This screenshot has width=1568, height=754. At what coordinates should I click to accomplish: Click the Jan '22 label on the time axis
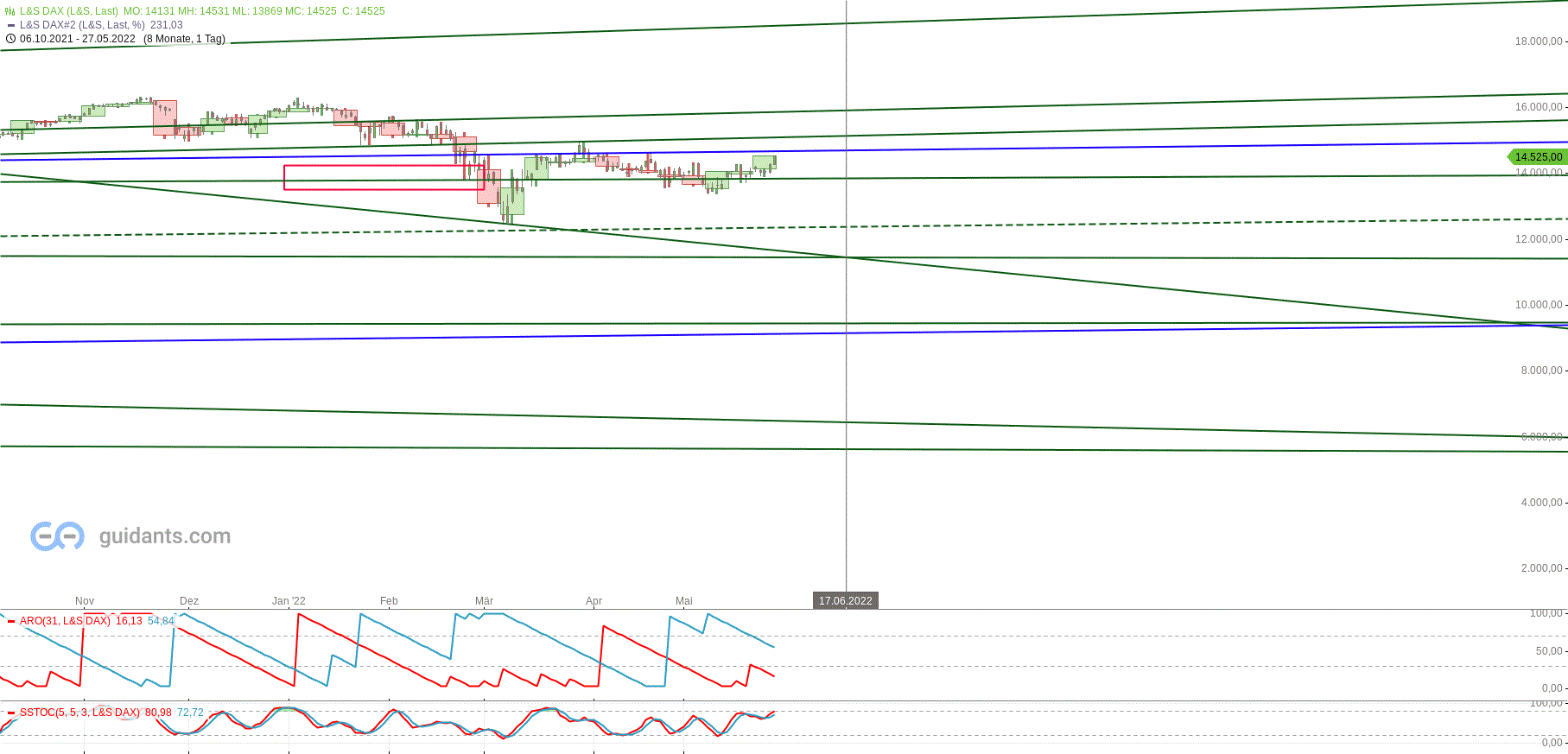(289, 601)
